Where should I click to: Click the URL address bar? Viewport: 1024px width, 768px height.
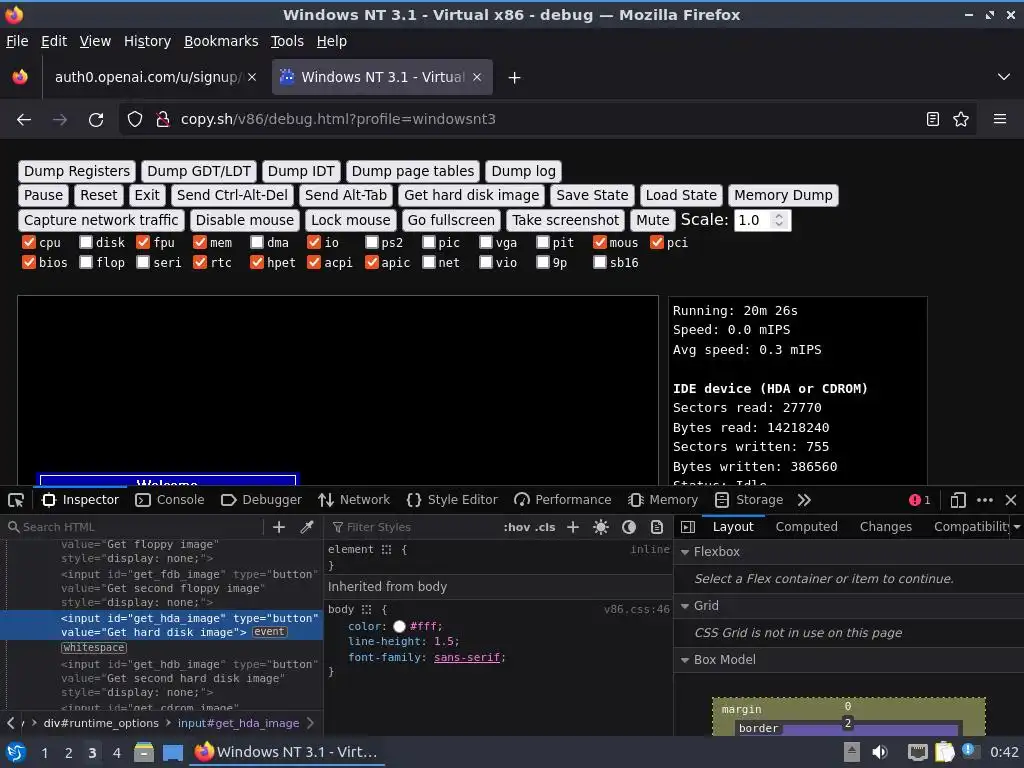(545, 120)
